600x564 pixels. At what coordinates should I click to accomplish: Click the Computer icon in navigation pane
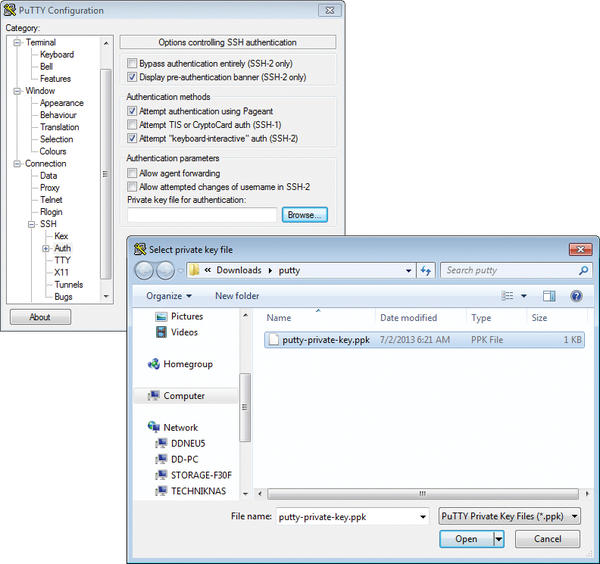coord(154,396)
